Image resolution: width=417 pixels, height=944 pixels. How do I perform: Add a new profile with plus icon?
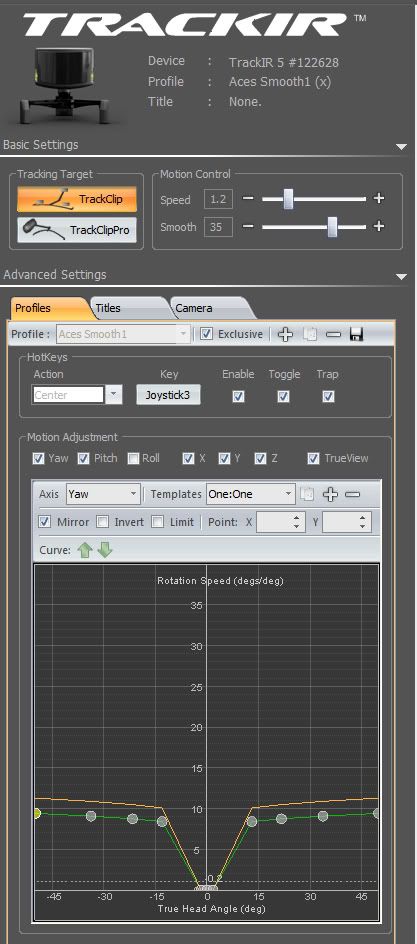285,334
